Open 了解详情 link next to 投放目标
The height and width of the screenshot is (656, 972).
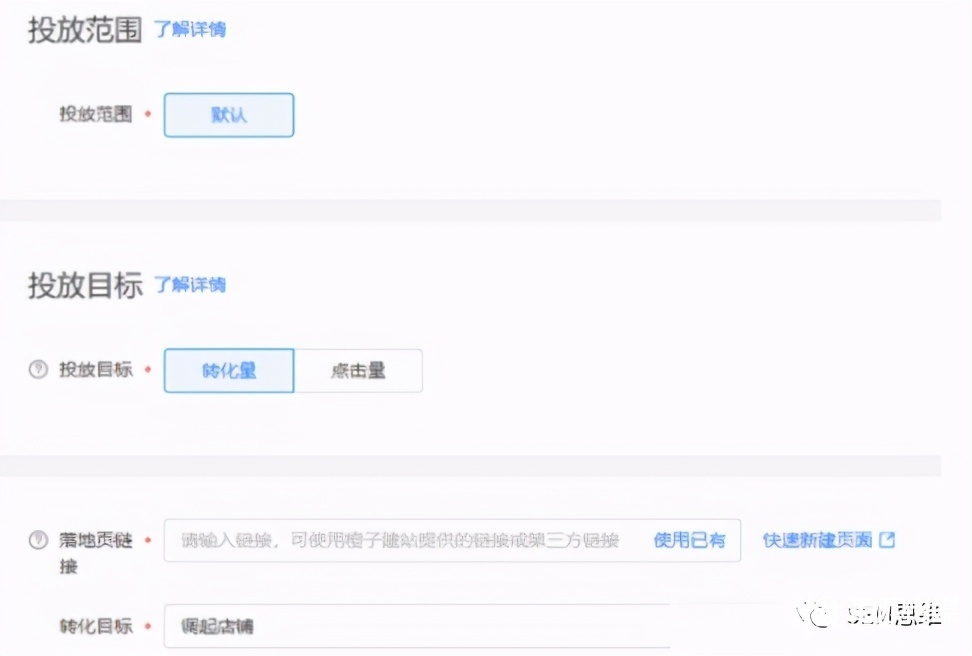(190, 285)
